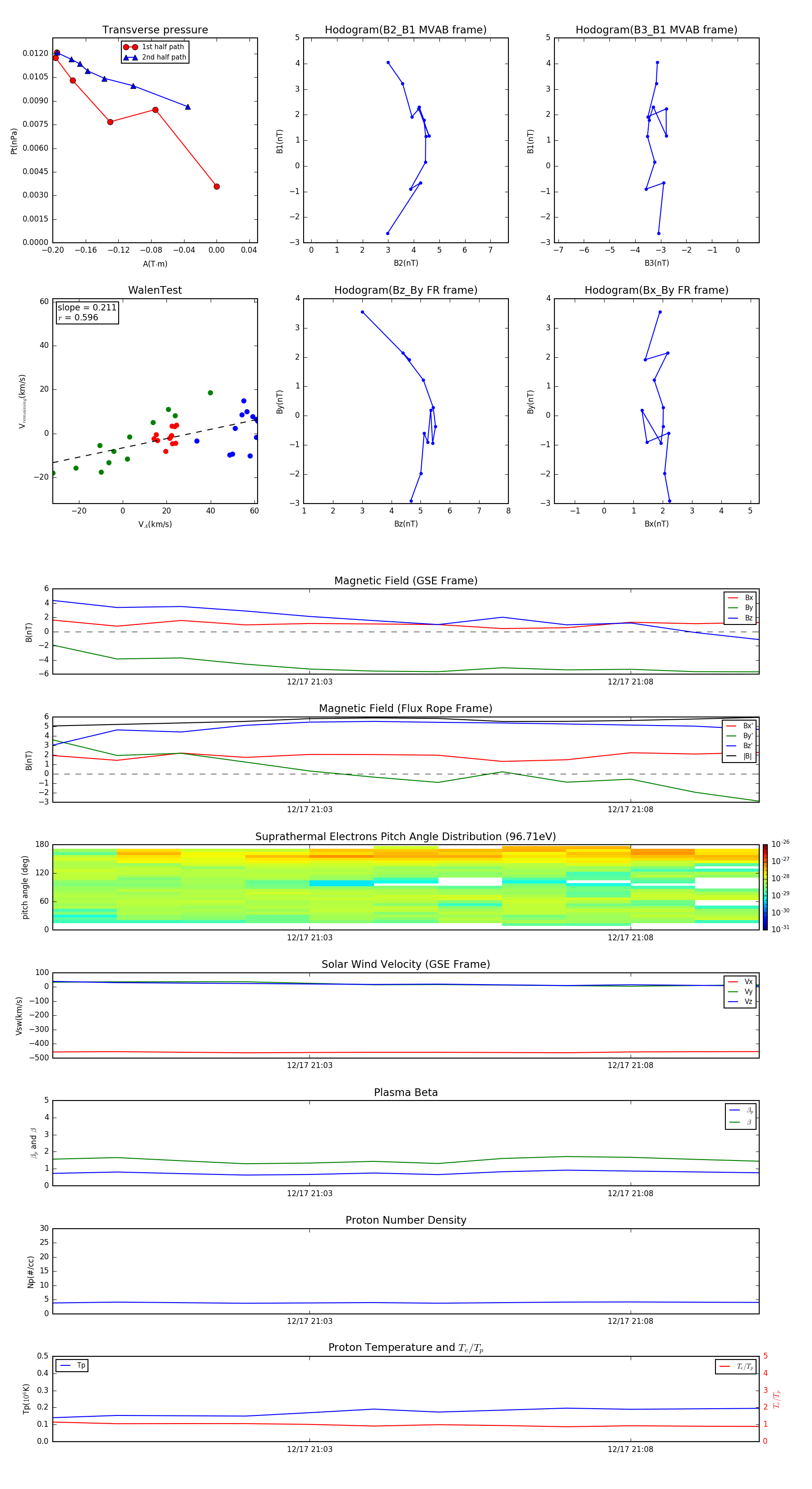Image resolution: width=812 pixels, height=1489 pixels.
Task: Click 'Vy' in the solar wind legend
Action: coord(740,991)
